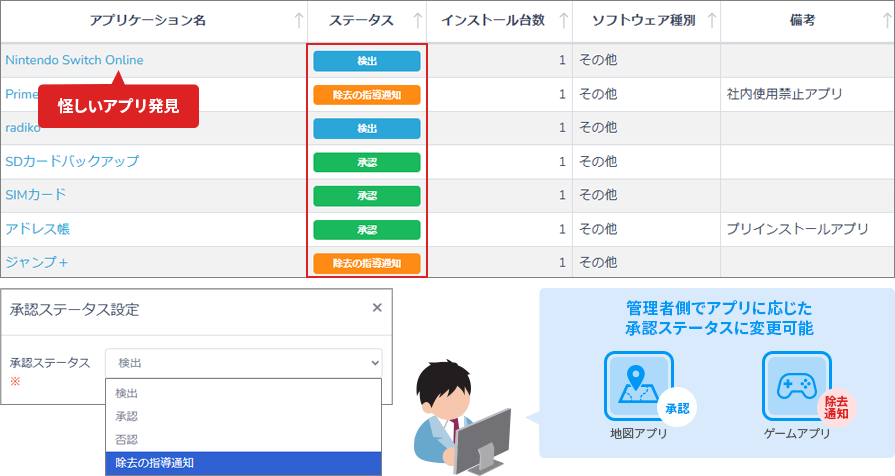
Task: Sort by the ステータス column arrow
Action: tap(418, 21)
